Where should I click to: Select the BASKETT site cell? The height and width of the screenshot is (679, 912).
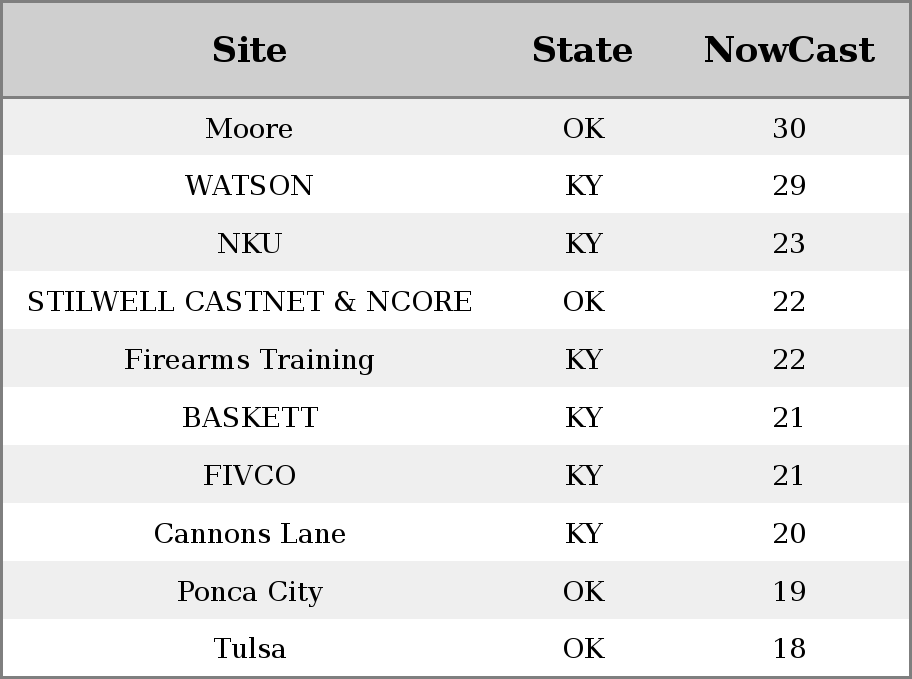pyautogui.click(x=250, y=417)
